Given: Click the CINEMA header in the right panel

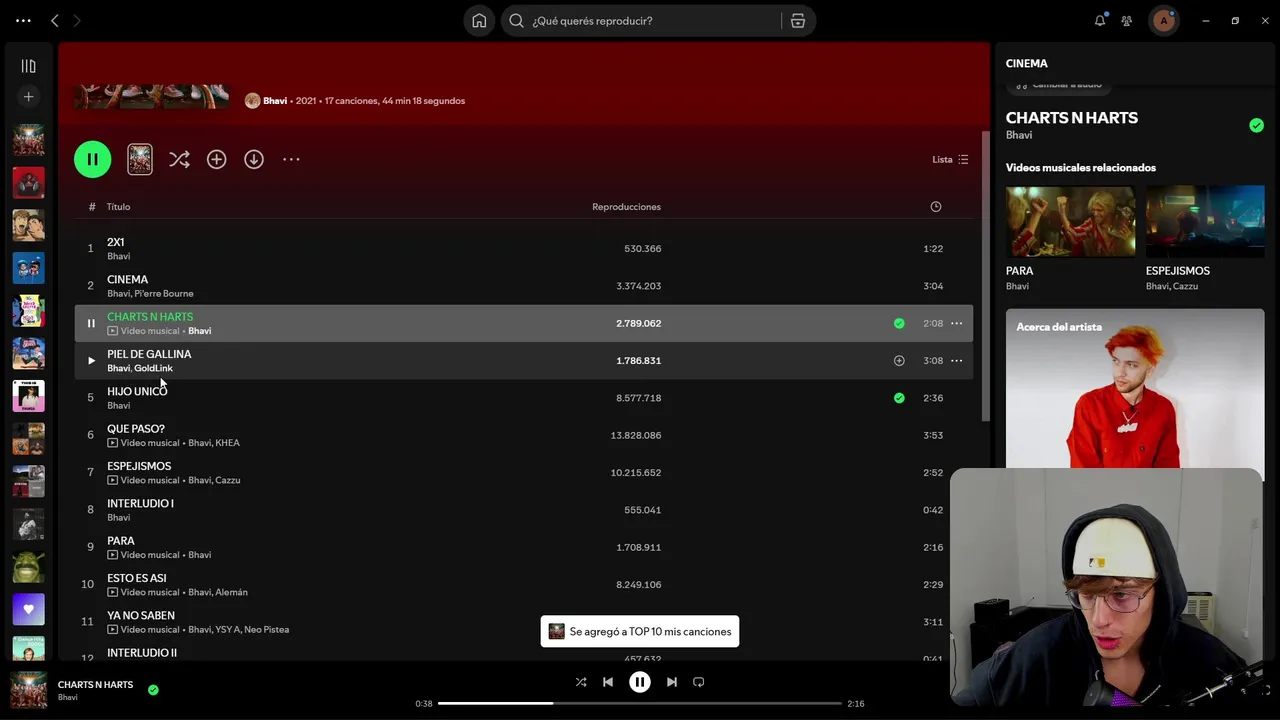Looking at the screenshot, I should [x=1027, y=63].
